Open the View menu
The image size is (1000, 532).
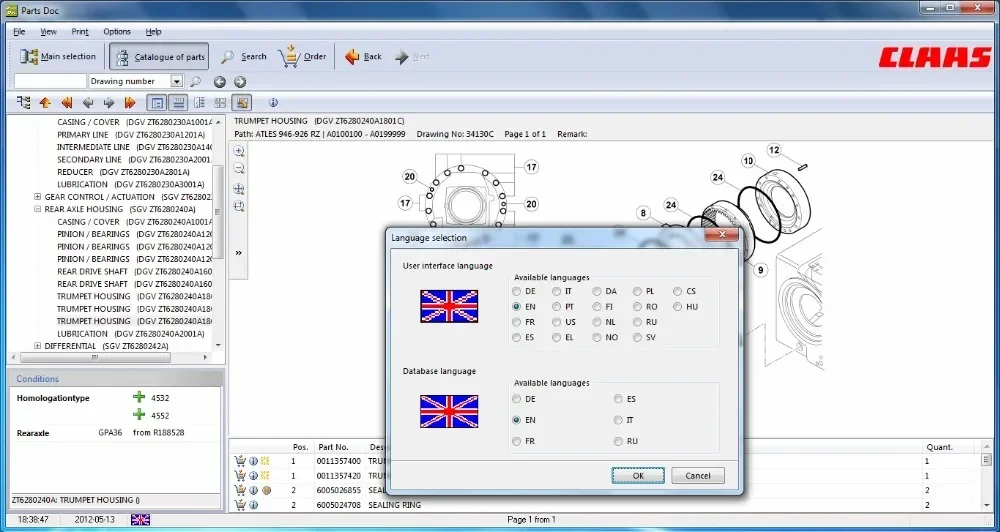coord(48,32)
